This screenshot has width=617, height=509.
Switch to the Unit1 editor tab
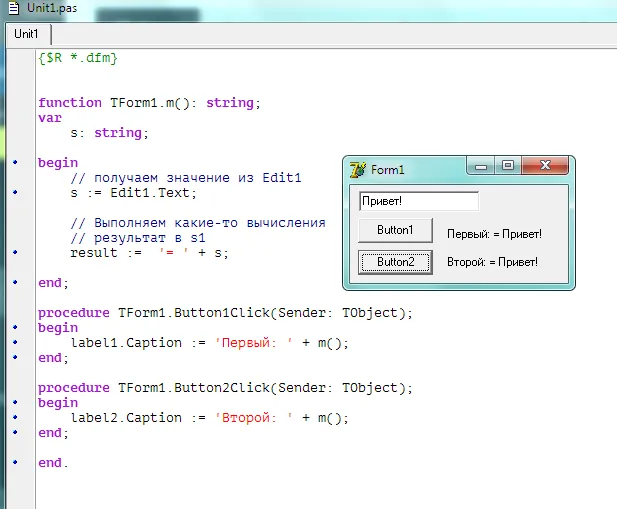27,33
